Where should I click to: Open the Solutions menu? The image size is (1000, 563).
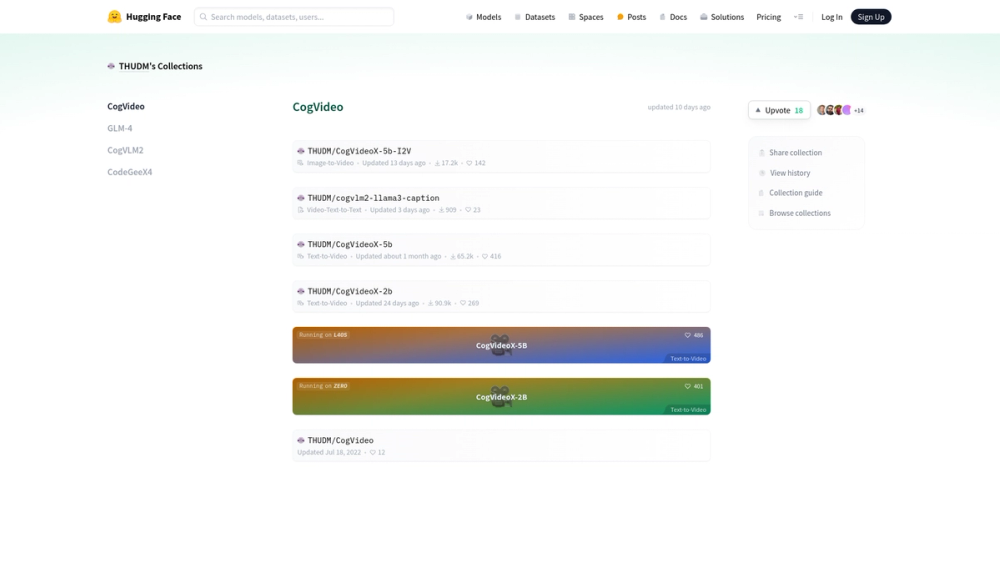point(722,17)
